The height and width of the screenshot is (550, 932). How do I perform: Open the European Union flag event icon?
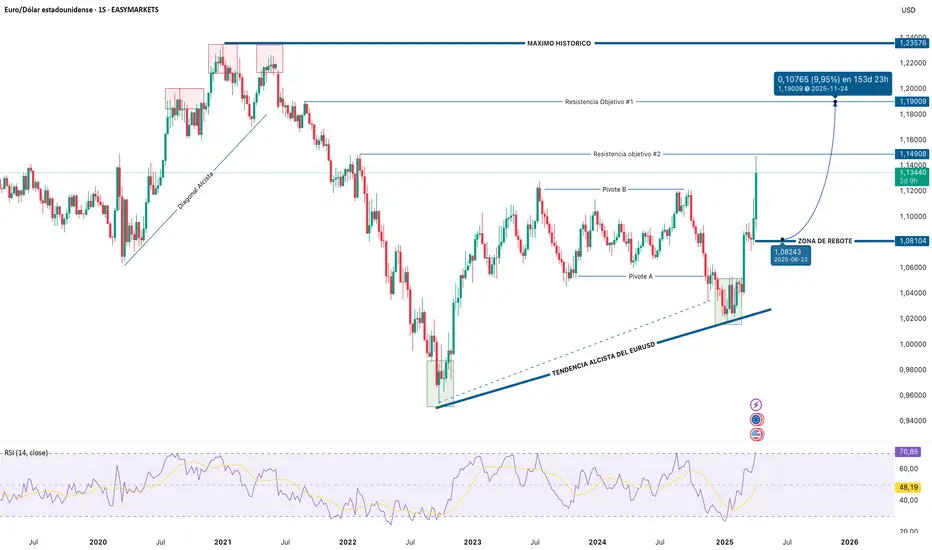(756, 420)
